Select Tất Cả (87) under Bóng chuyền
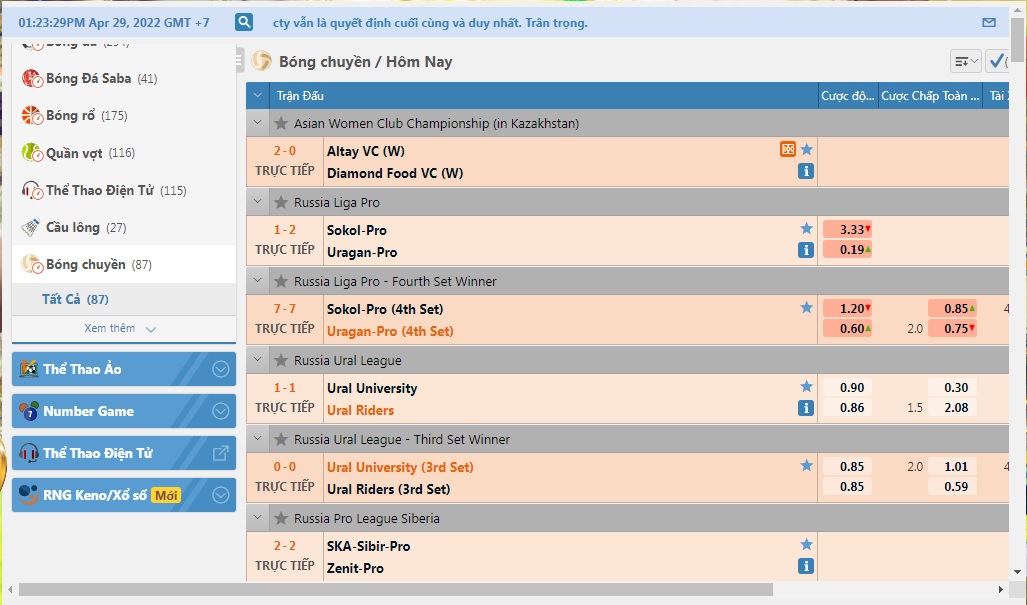The width and height of the screenshot is (1027, 605). pos(75,299)
